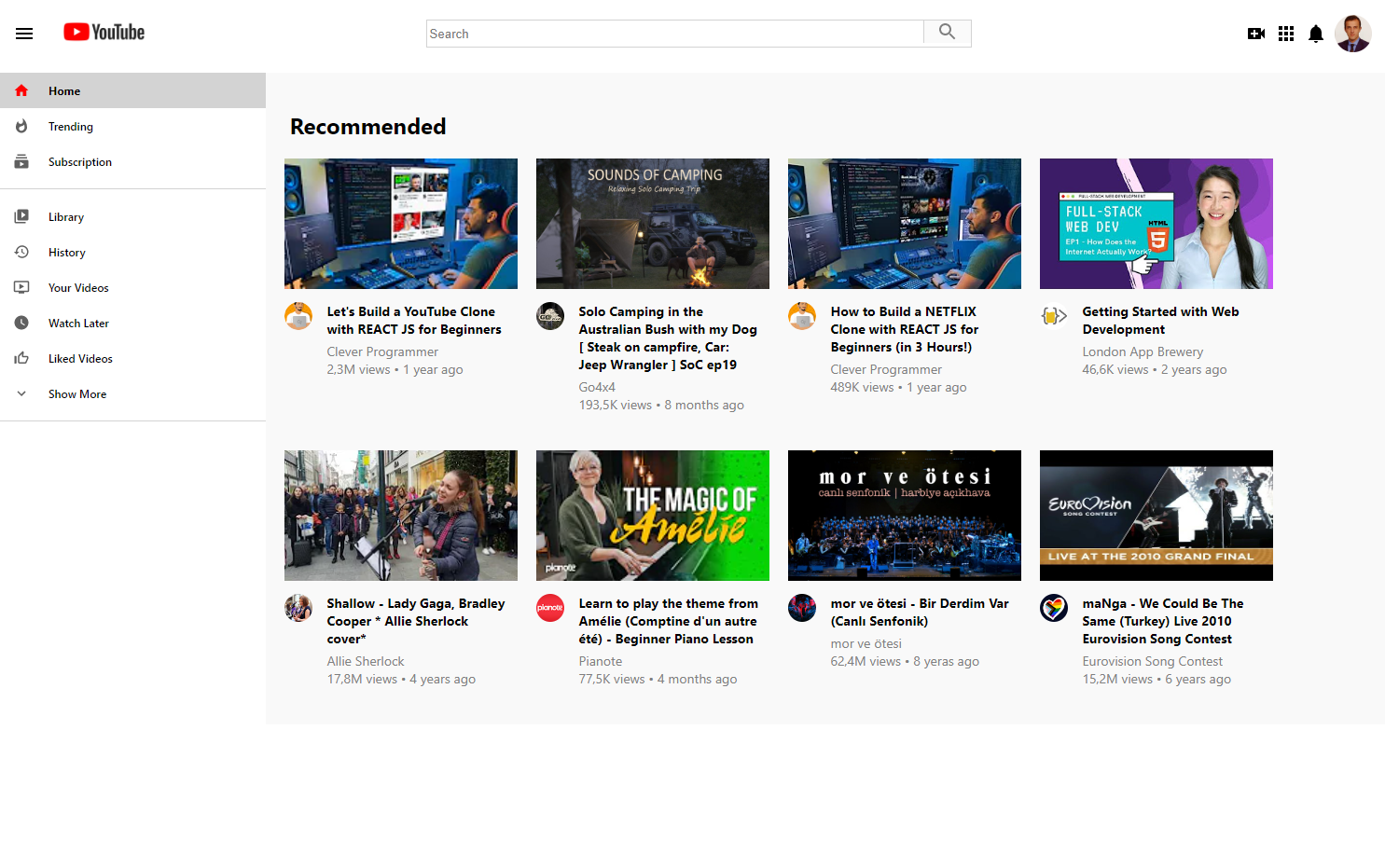Open the YouTube Clone video thumbnail
Image resolution: width=1385 pixels, height=868 pixels.
click(401, 224)
